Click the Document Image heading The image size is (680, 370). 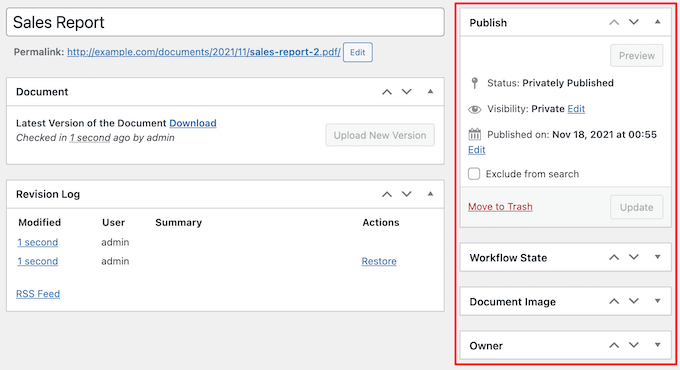[513, 302]
